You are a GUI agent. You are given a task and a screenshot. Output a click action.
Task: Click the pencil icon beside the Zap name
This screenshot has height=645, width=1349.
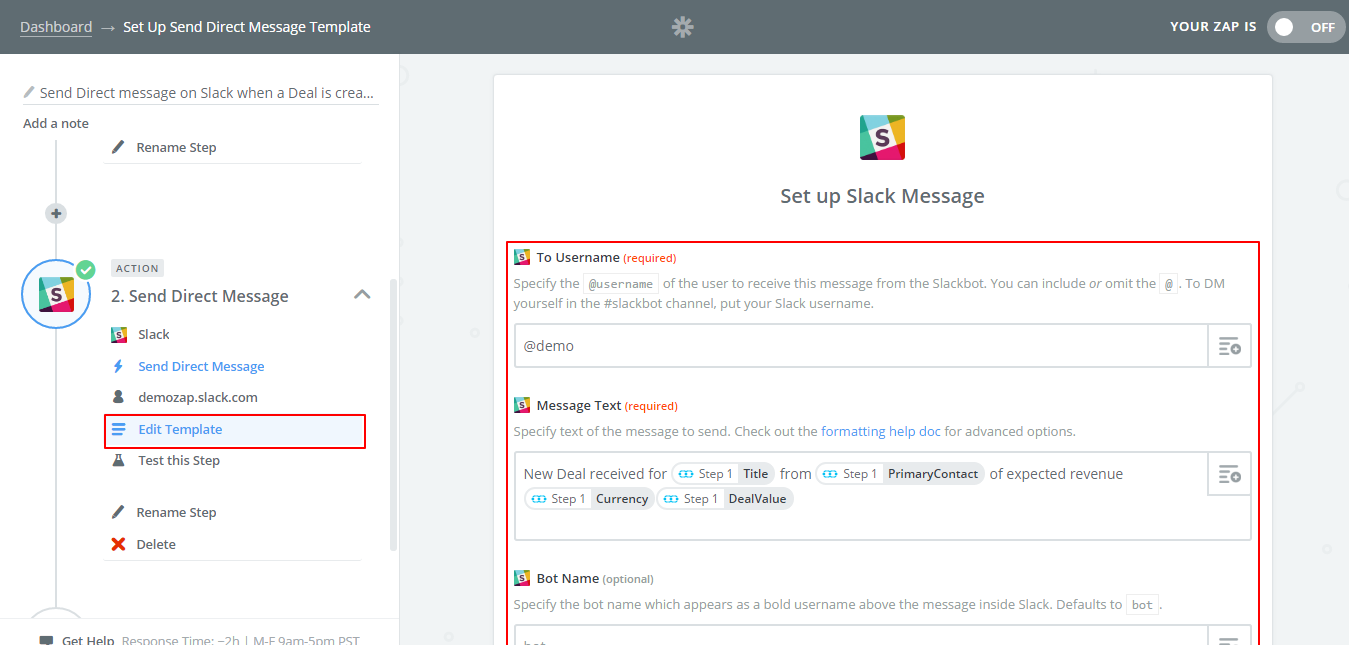pos(29,92)
